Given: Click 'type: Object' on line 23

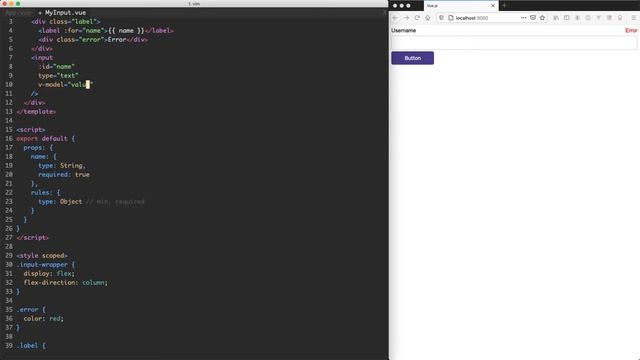Looking at the screenshot, I should [60, 201].
